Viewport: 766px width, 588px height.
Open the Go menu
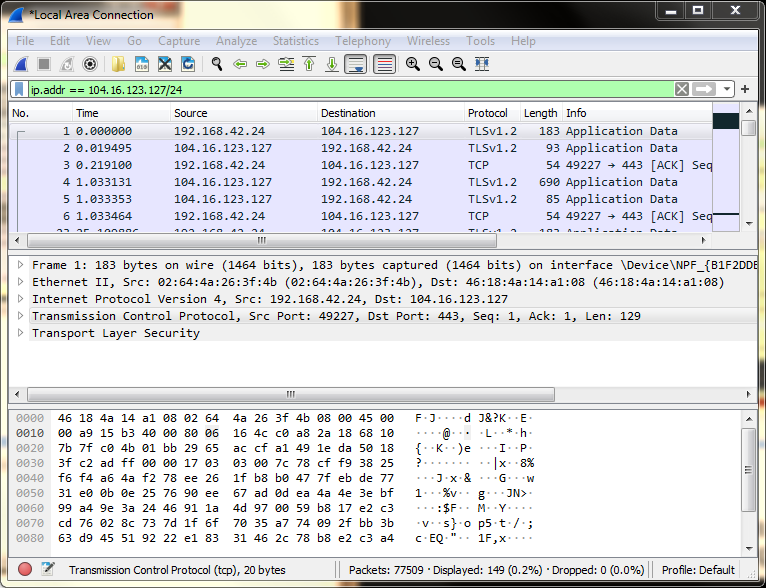click(x=134, y=41)
